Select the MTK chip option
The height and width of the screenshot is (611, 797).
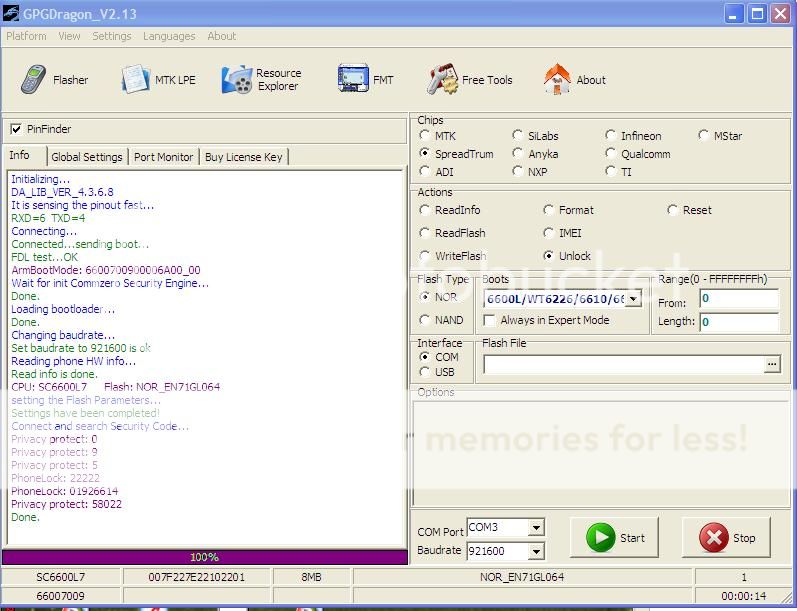coord(424,136)
